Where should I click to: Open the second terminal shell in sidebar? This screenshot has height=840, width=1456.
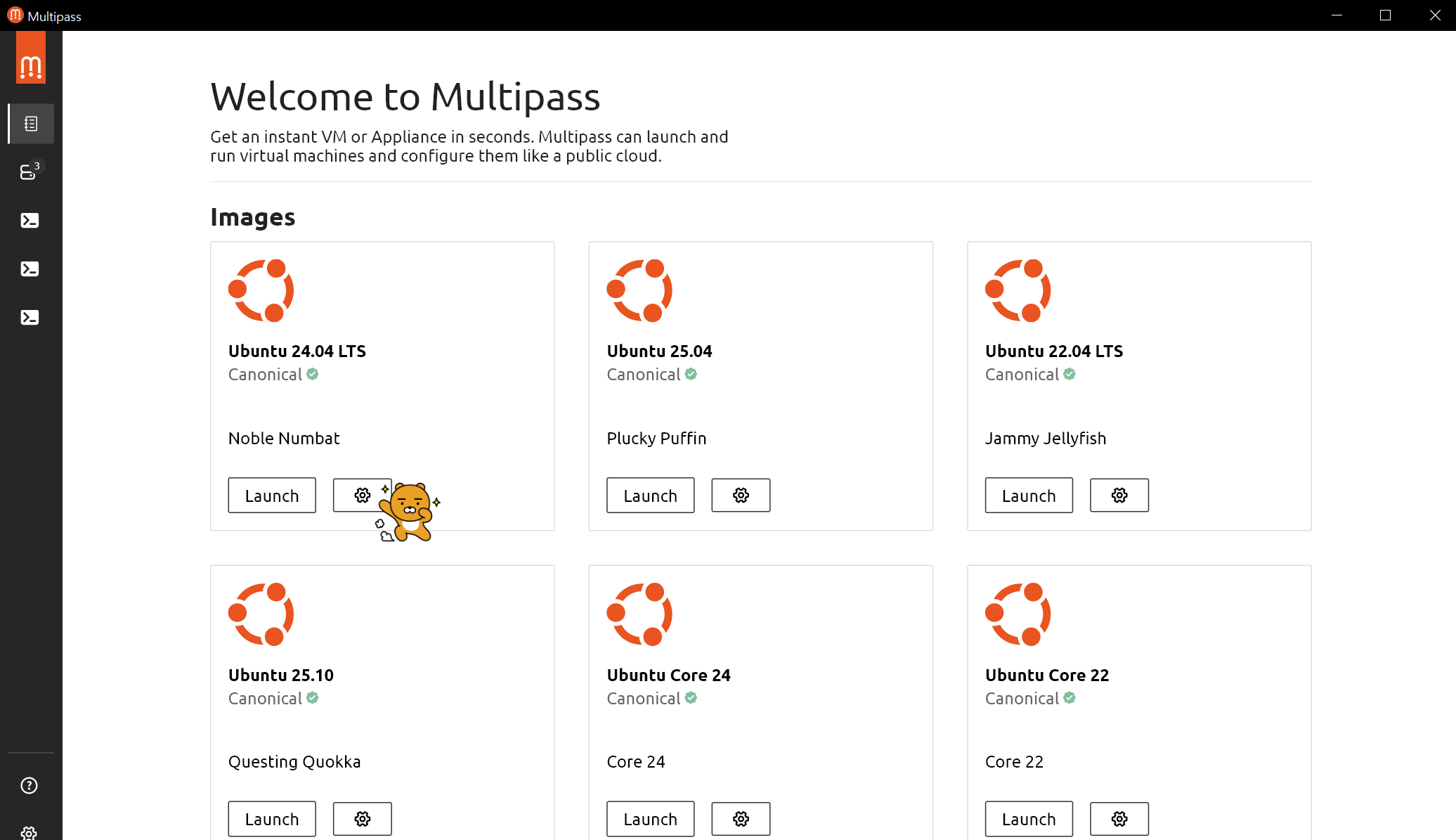[x=30, y=269]
